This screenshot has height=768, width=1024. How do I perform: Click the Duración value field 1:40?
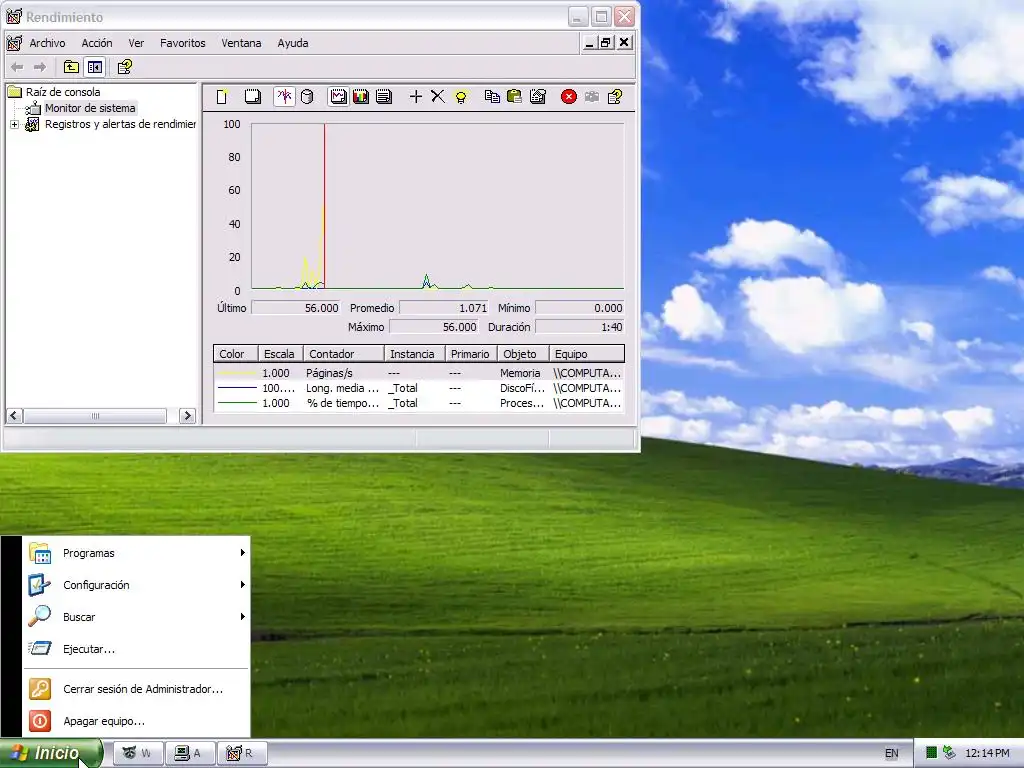pyautogui.click(x=580, y=327)
